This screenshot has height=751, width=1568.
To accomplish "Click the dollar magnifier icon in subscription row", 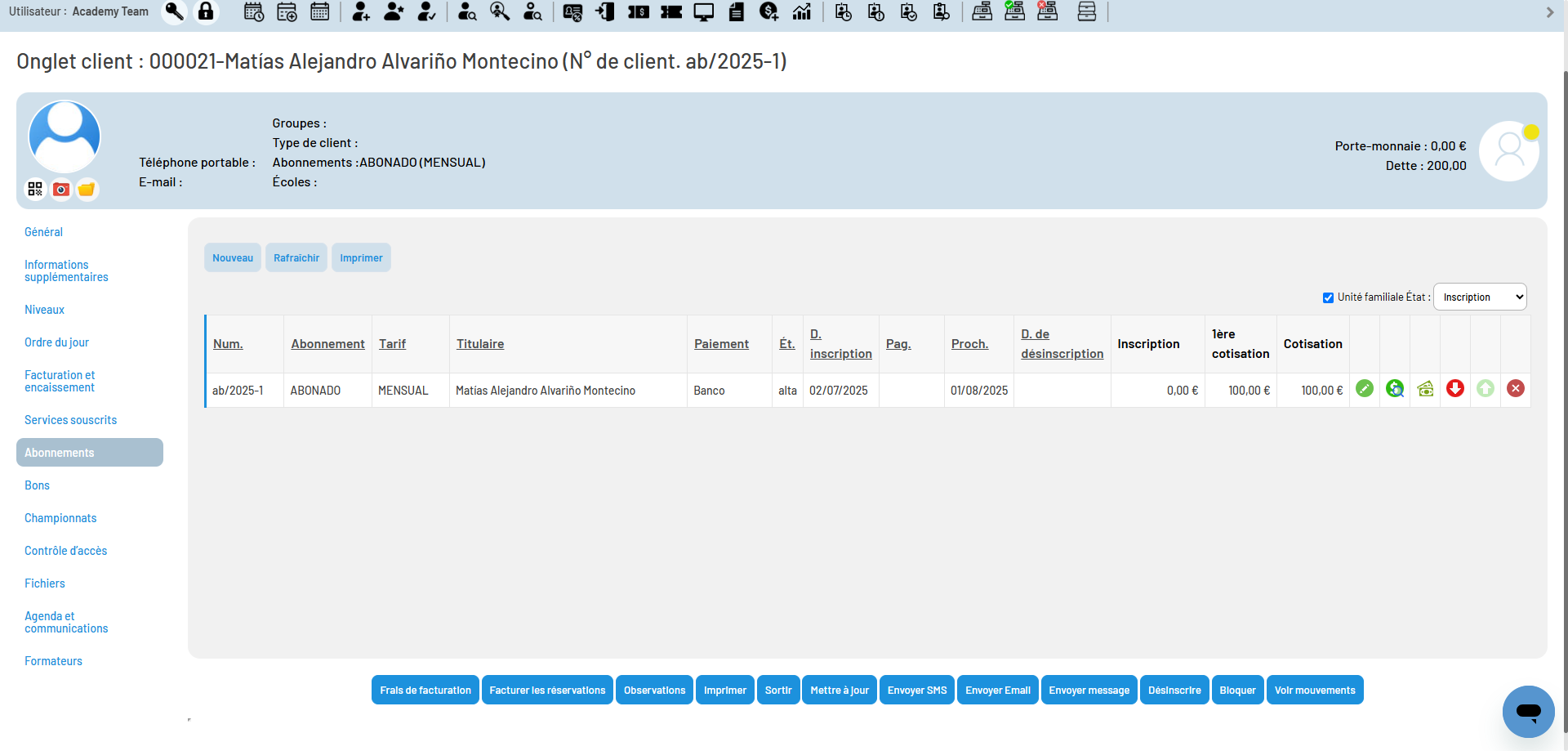I will click(x=1395, y=389).
